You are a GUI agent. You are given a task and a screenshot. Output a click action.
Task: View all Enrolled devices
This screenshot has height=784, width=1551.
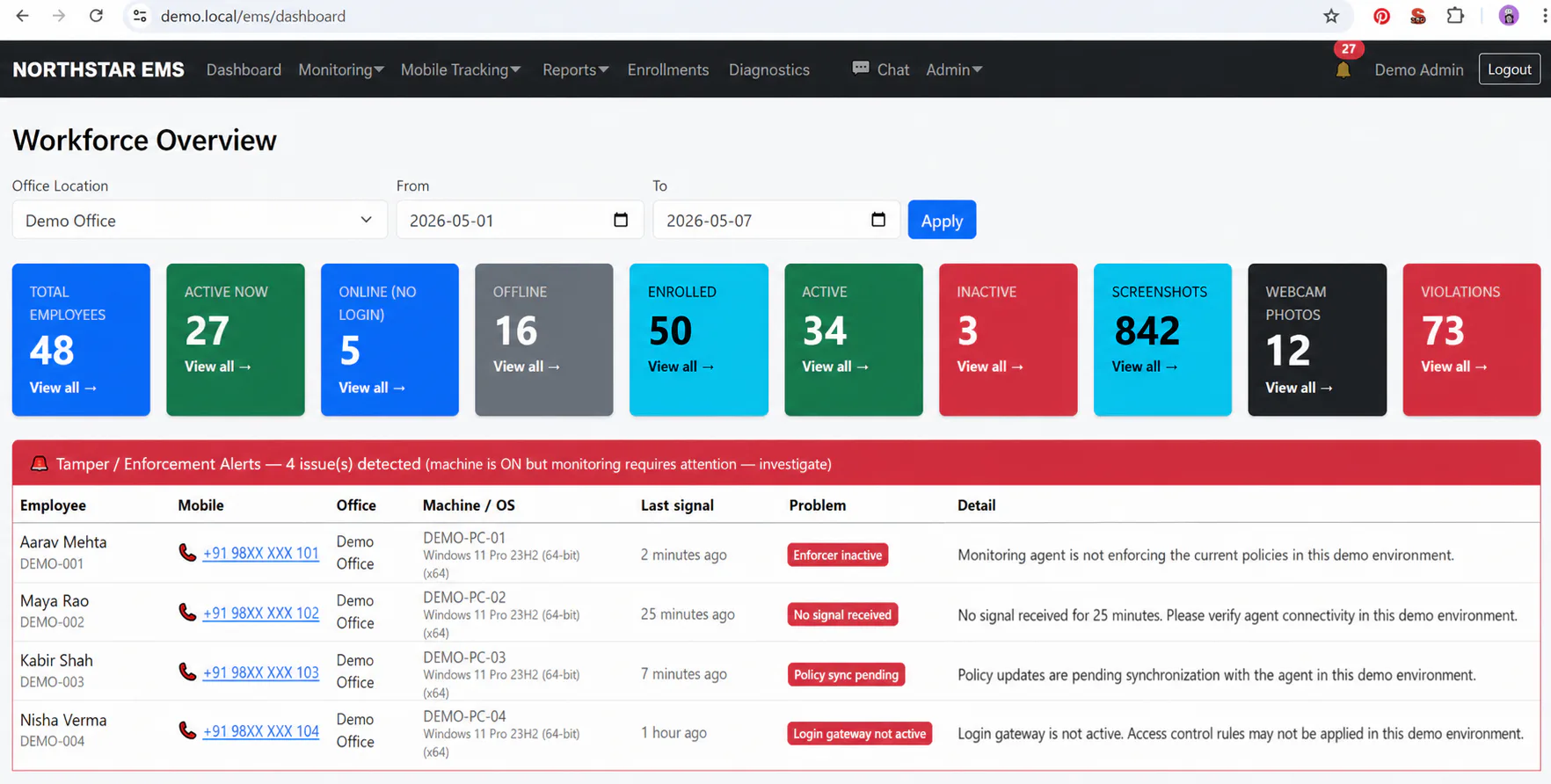coord(681,367)
